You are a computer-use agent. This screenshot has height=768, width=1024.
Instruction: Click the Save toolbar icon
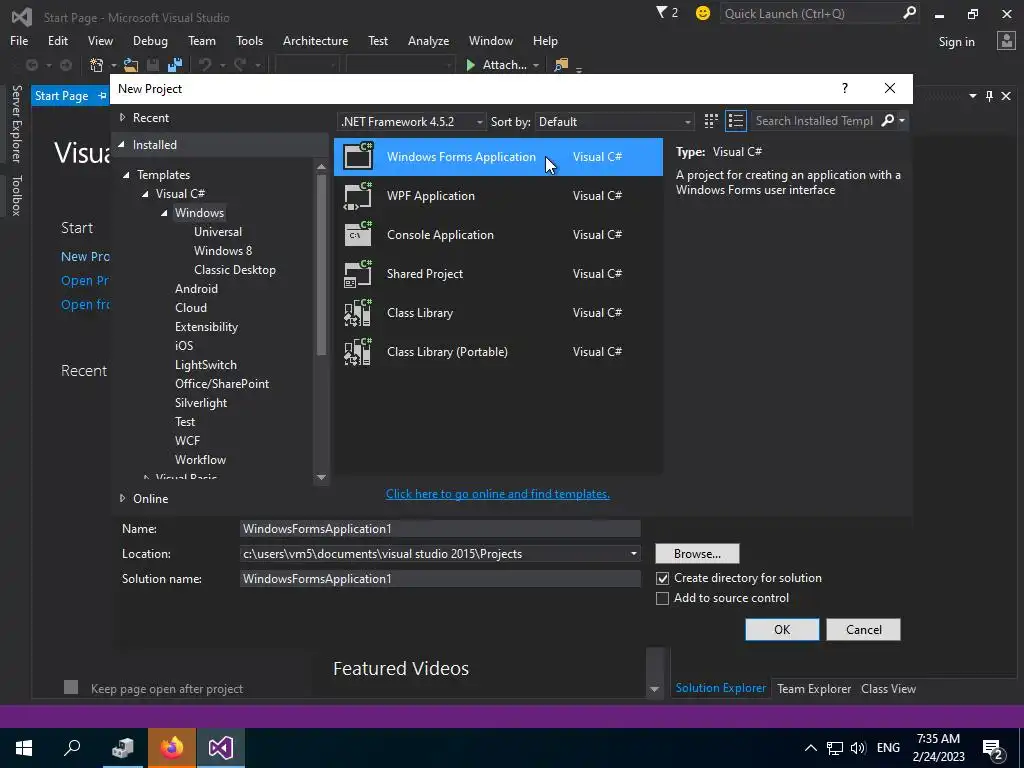pyautogui.click(x=153, y=65)
